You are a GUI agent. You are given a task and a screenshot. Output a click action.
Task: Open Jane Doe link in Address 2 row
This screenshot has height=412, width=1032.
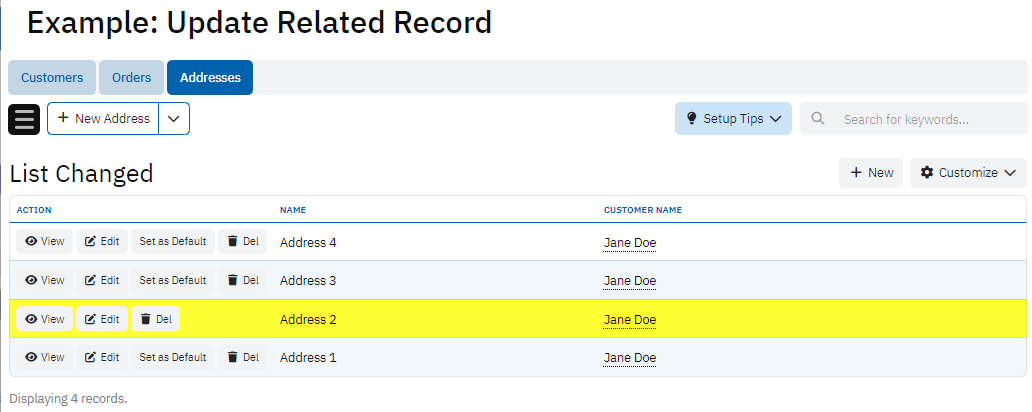coord(630,321)
